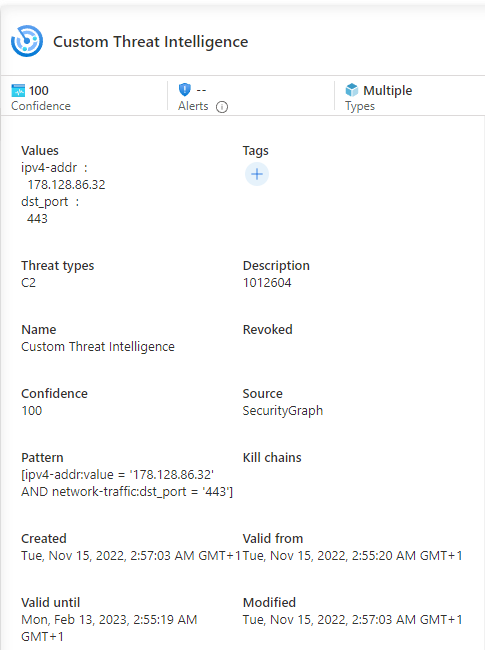Image resolution: width=485 pixels, height=650 pixels.
Task: Click the Custom Threat Intelligence radar icon
Action: point(27,41)
